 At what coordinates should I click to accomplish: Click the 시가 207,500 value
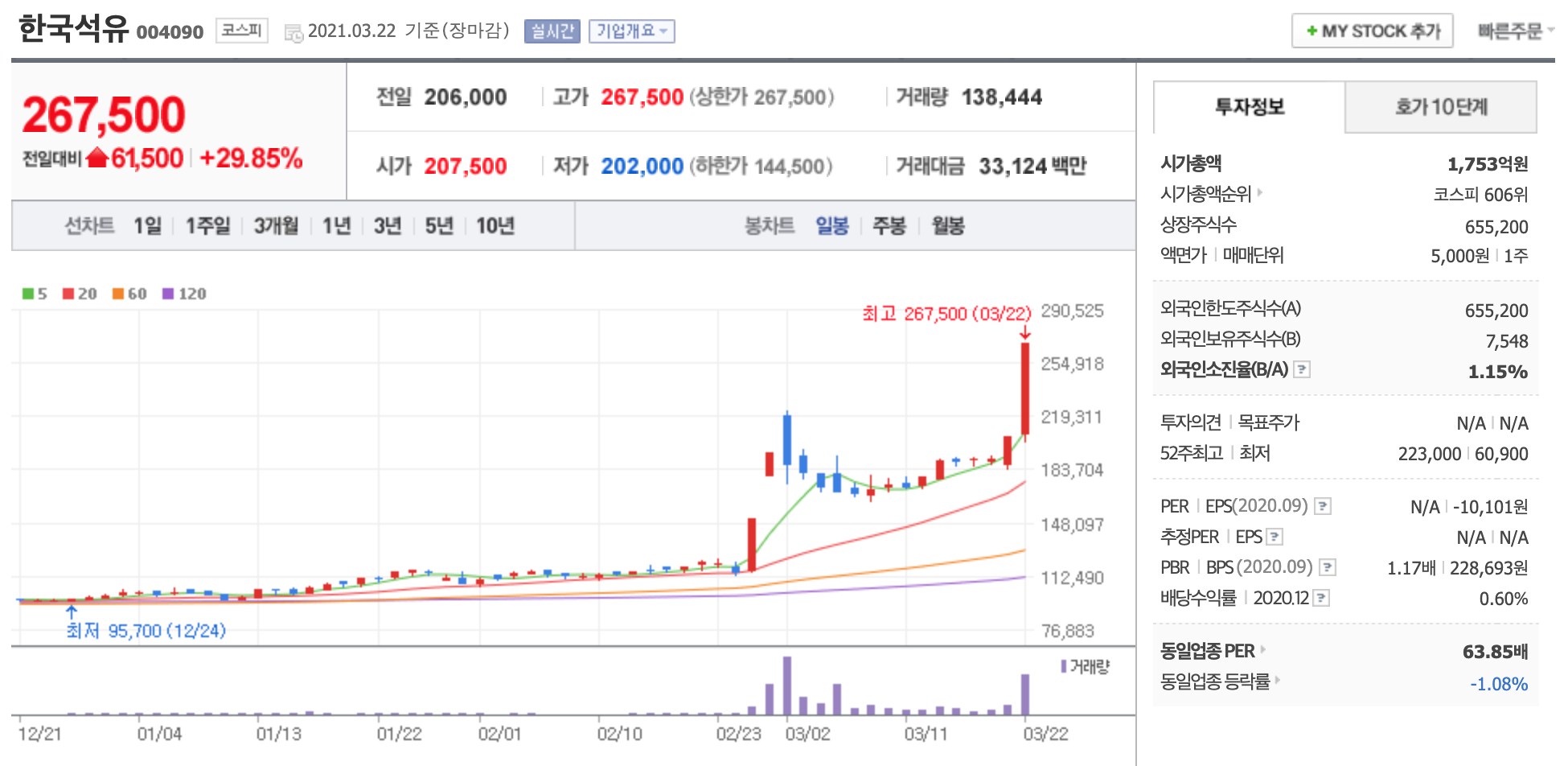(x=466, y=167)
